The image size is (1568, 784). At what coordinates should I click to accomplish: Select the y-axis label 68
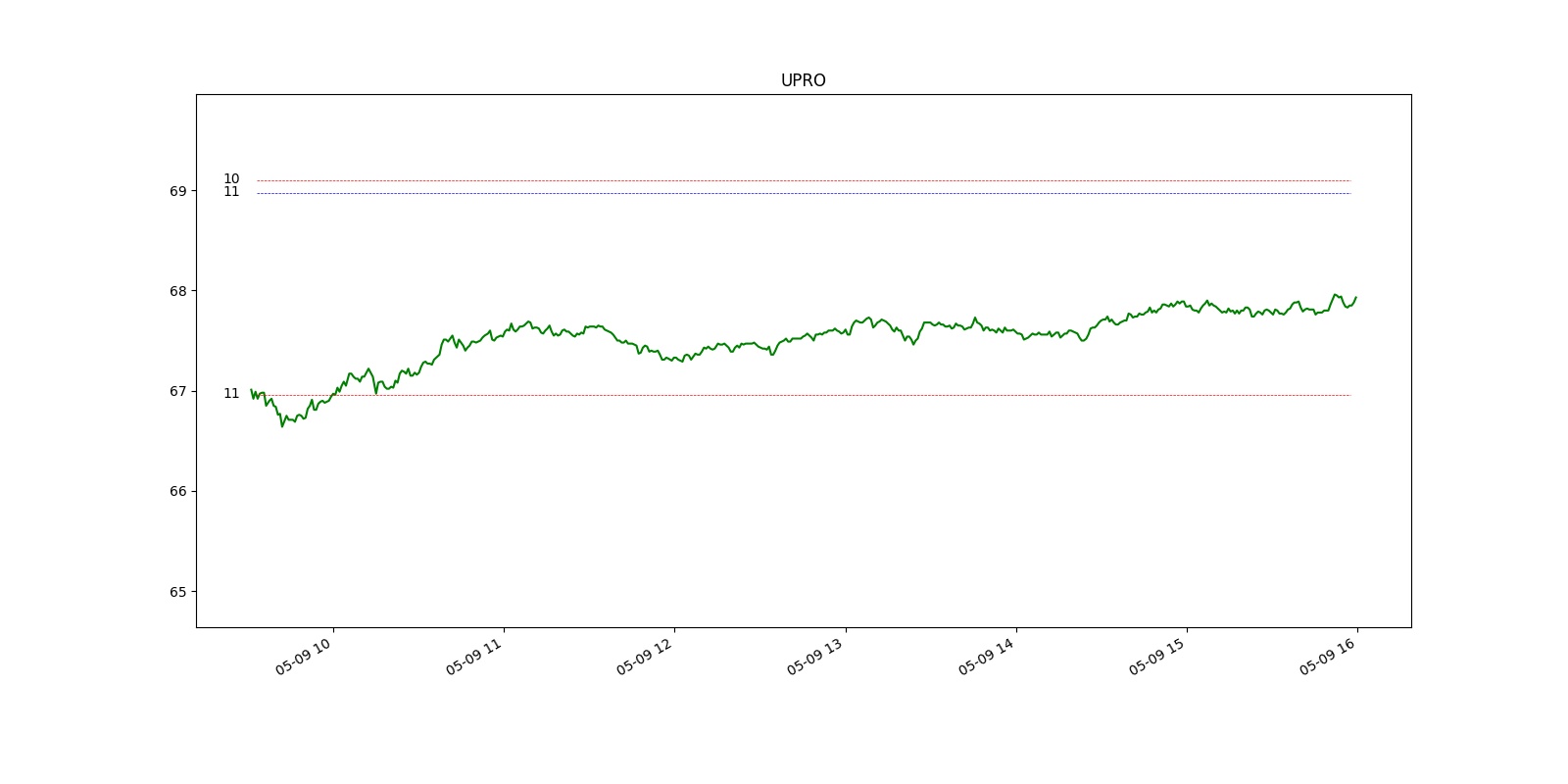click(x=177, y=291)
